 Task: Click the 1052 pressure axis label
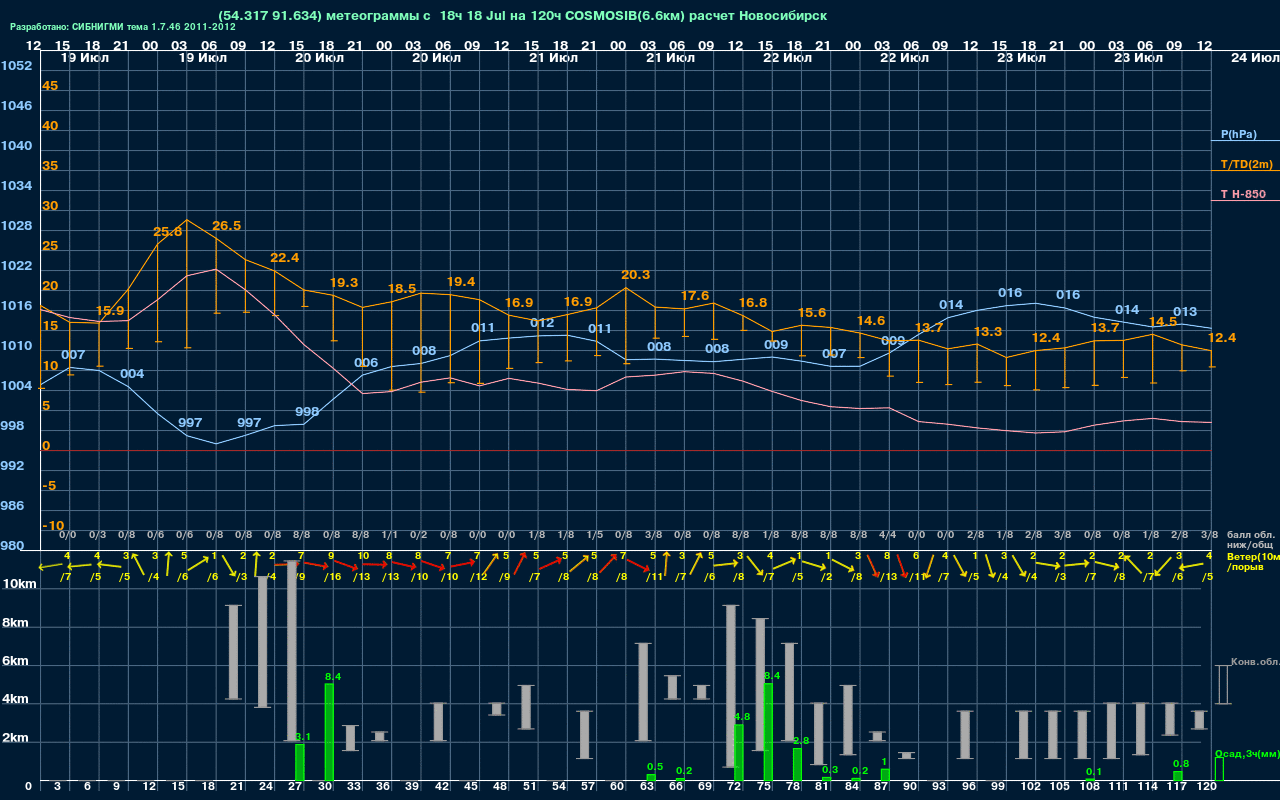pyautogui.click(x=16, y=66)
